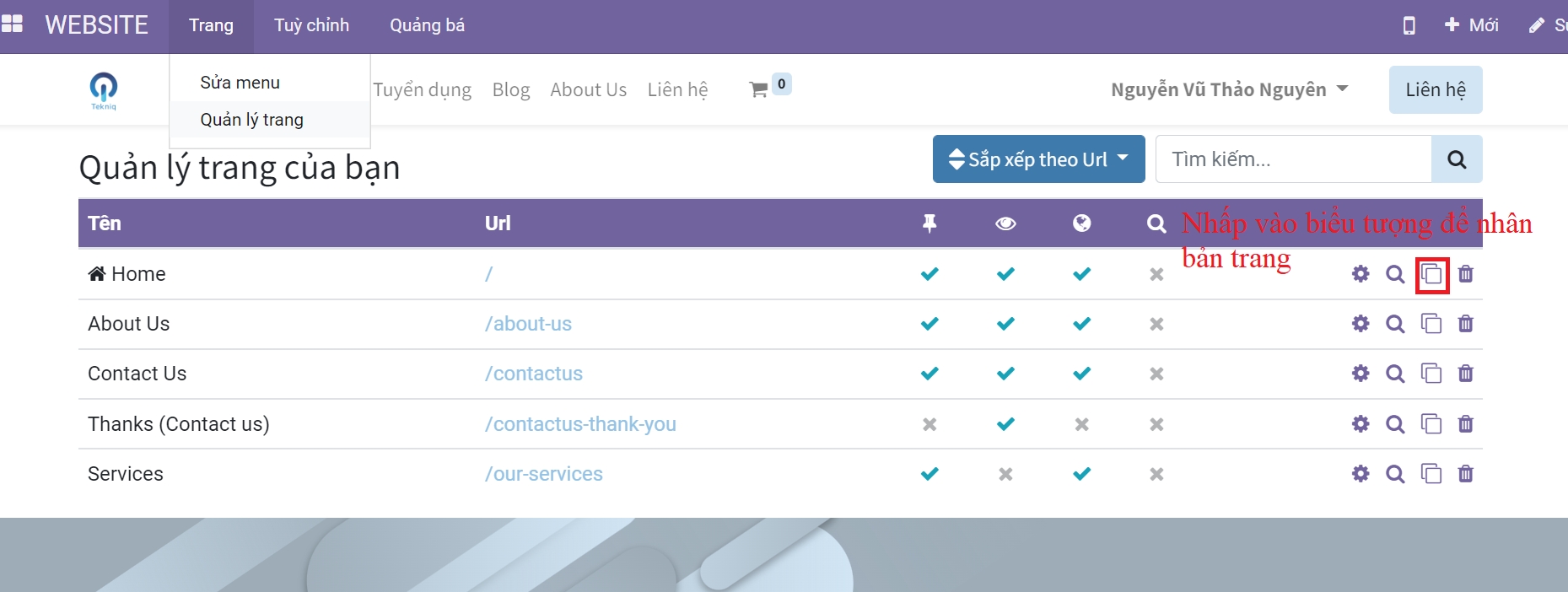
Task: Open the shopping cart icon
Action: click(x=758, y=89)
